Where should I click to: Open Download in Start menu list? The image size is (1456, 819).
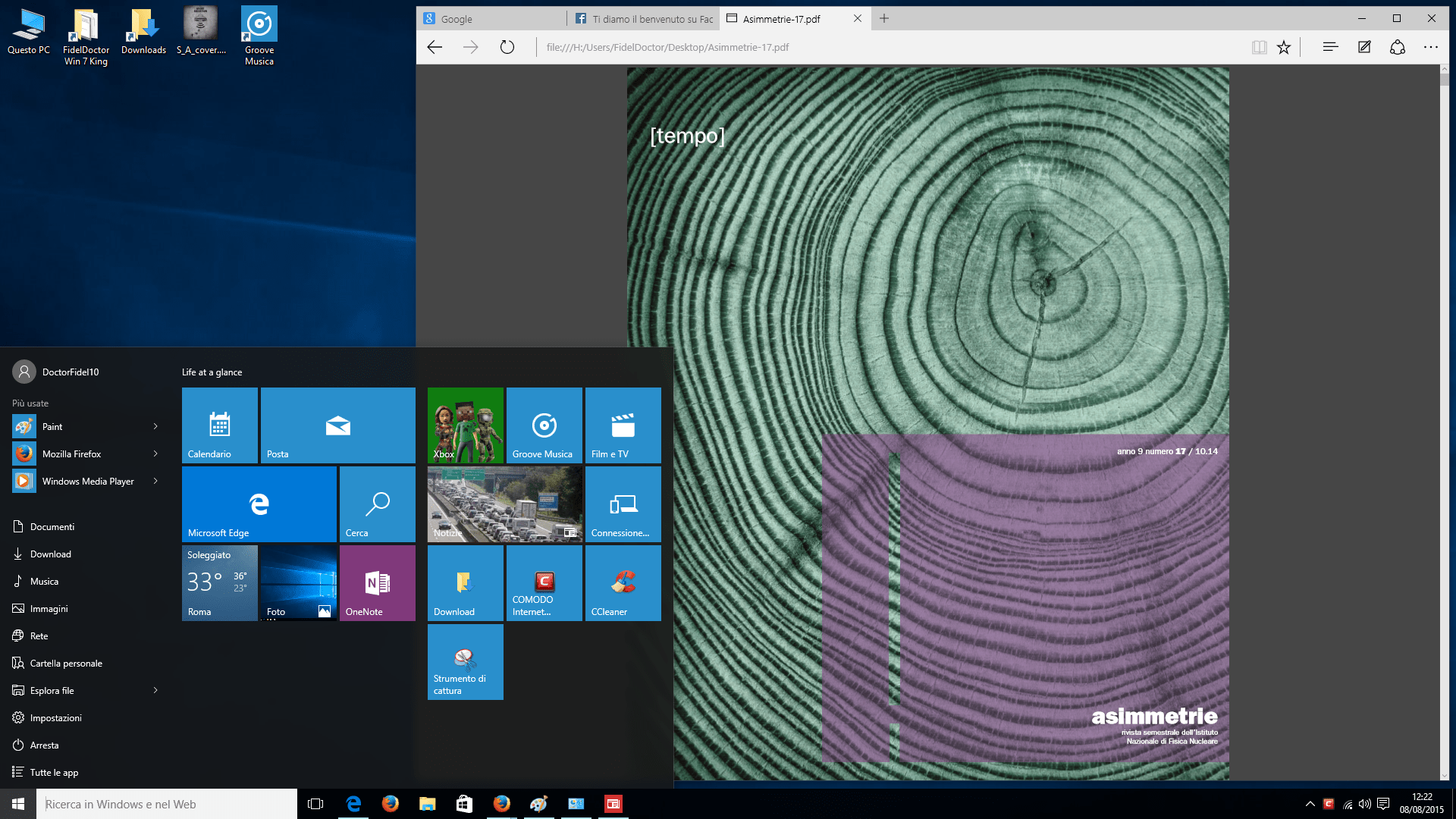(x=42, y=554)
